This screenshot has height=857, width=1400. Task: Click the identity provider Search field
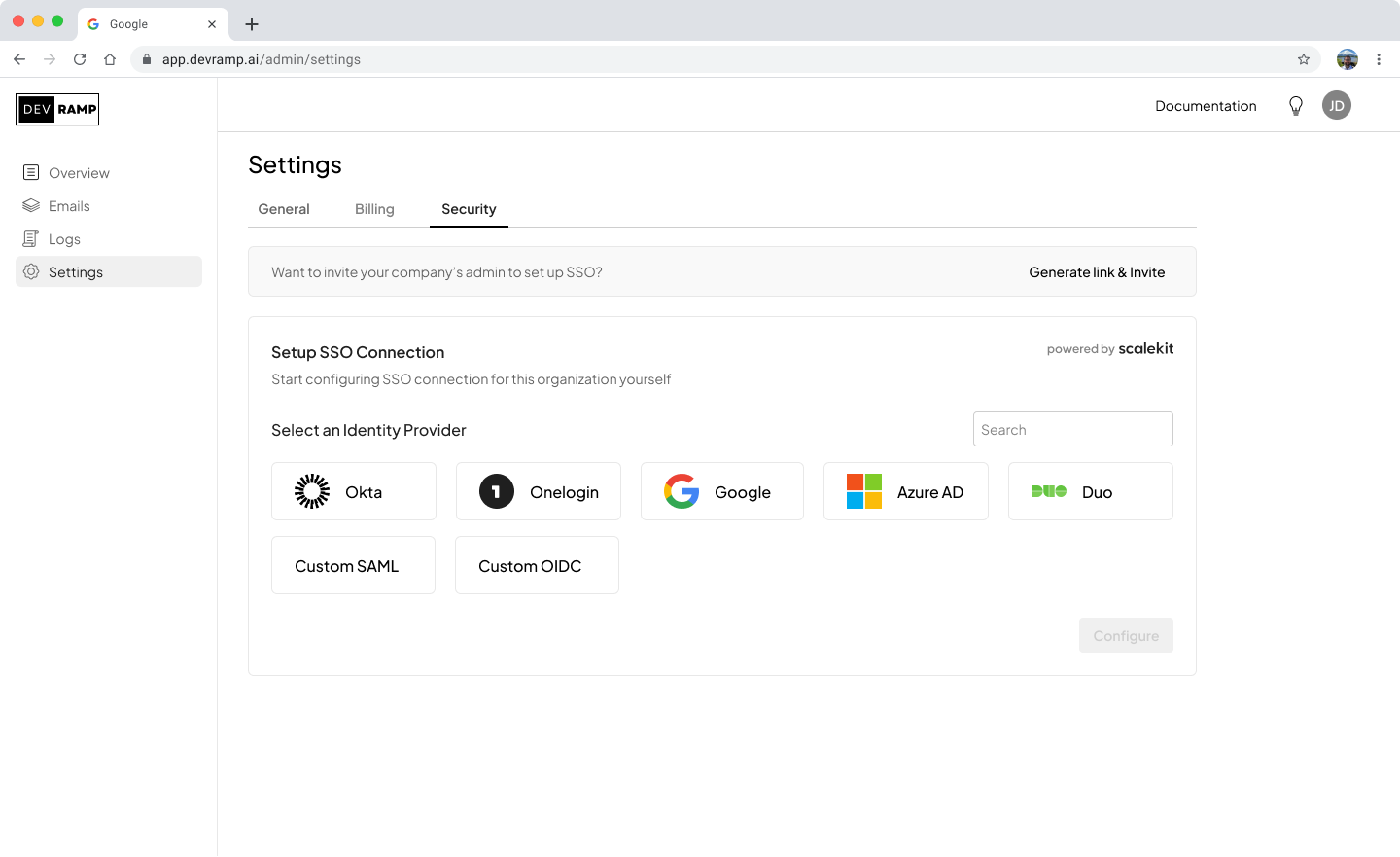tap(1073, 429)
